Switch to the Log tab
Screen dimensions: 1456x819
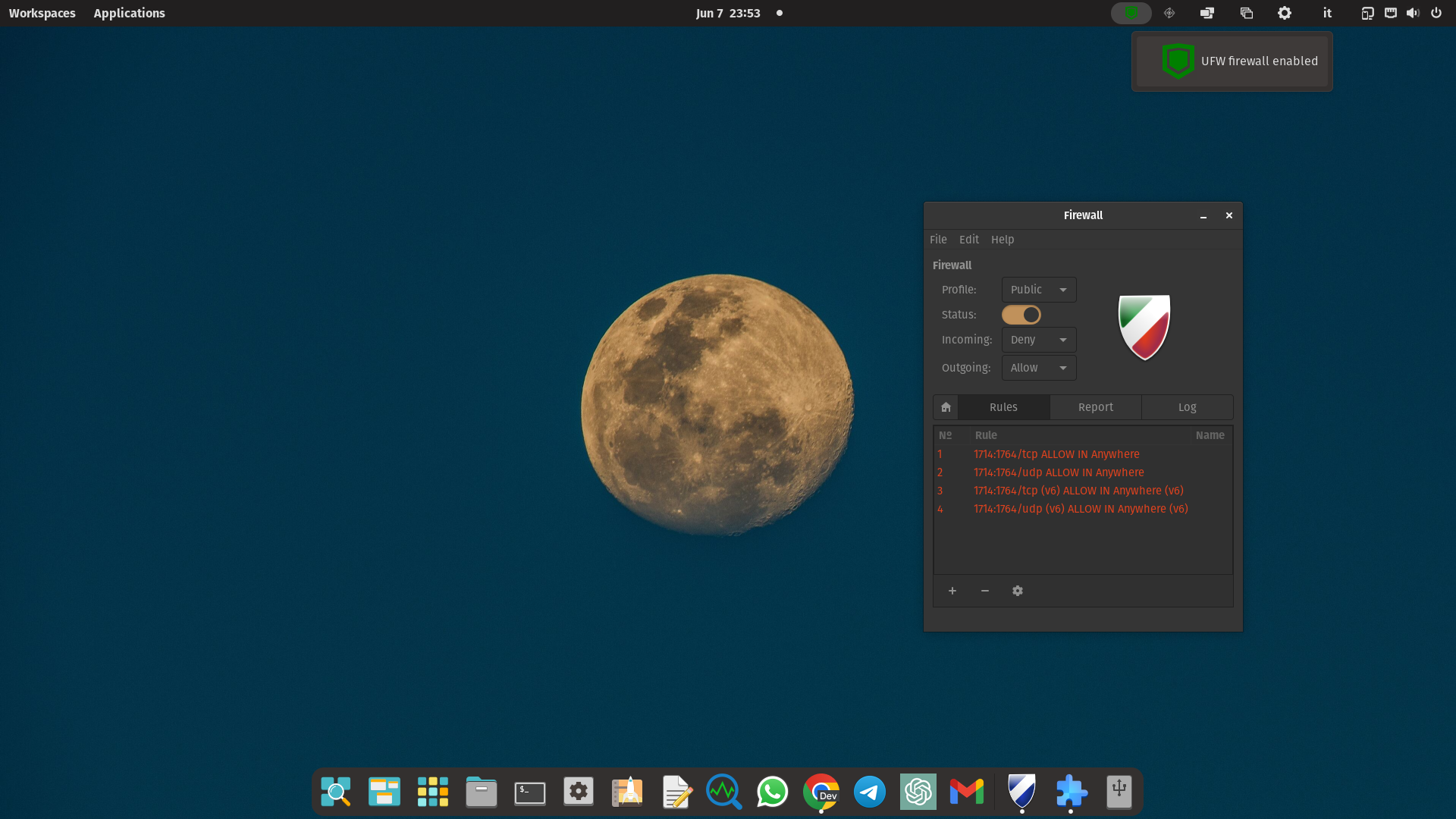click(x=1187, y=407)
